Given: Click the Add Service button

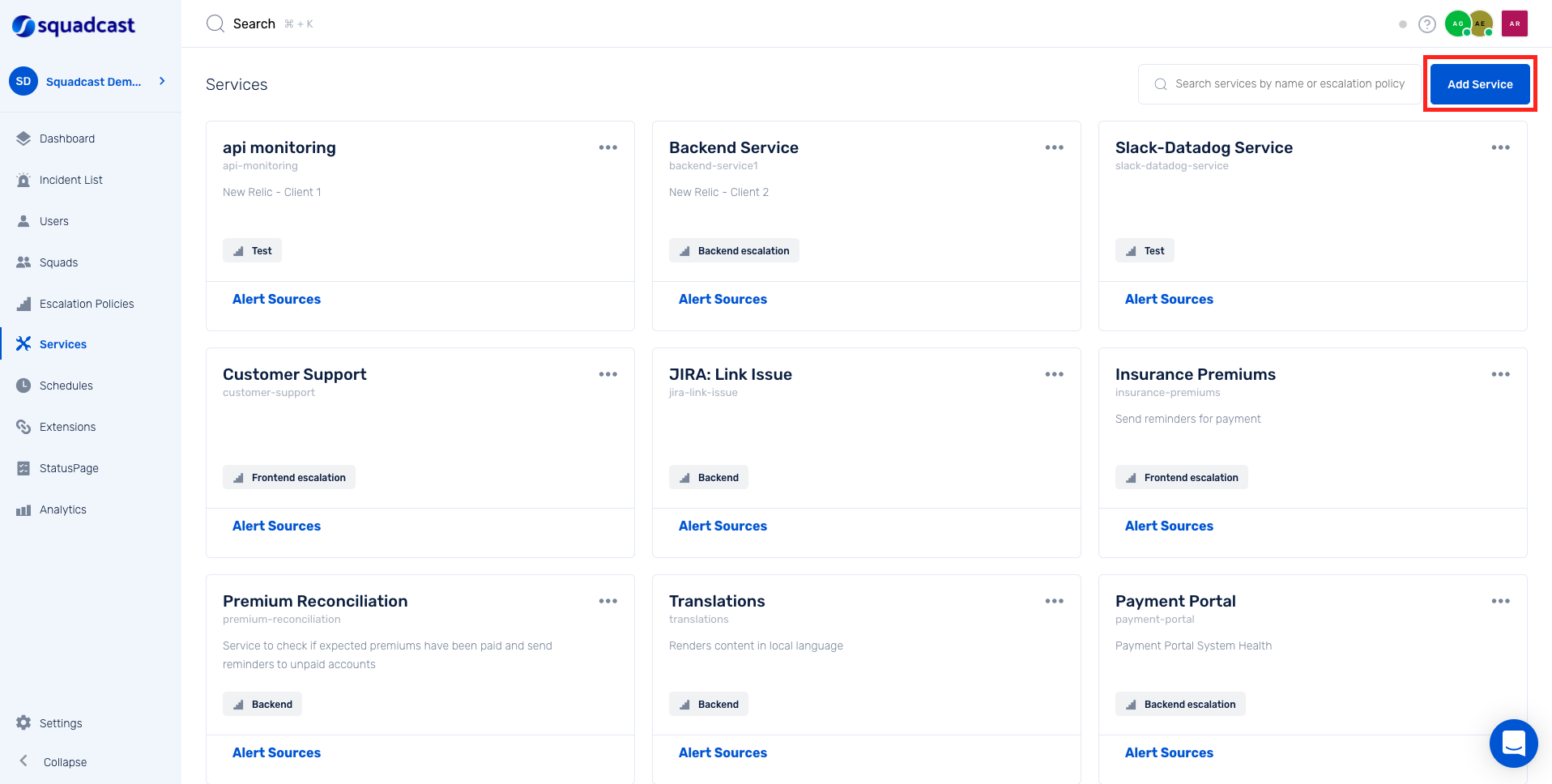Looking at the screenshot, I should click(1480, 84).
